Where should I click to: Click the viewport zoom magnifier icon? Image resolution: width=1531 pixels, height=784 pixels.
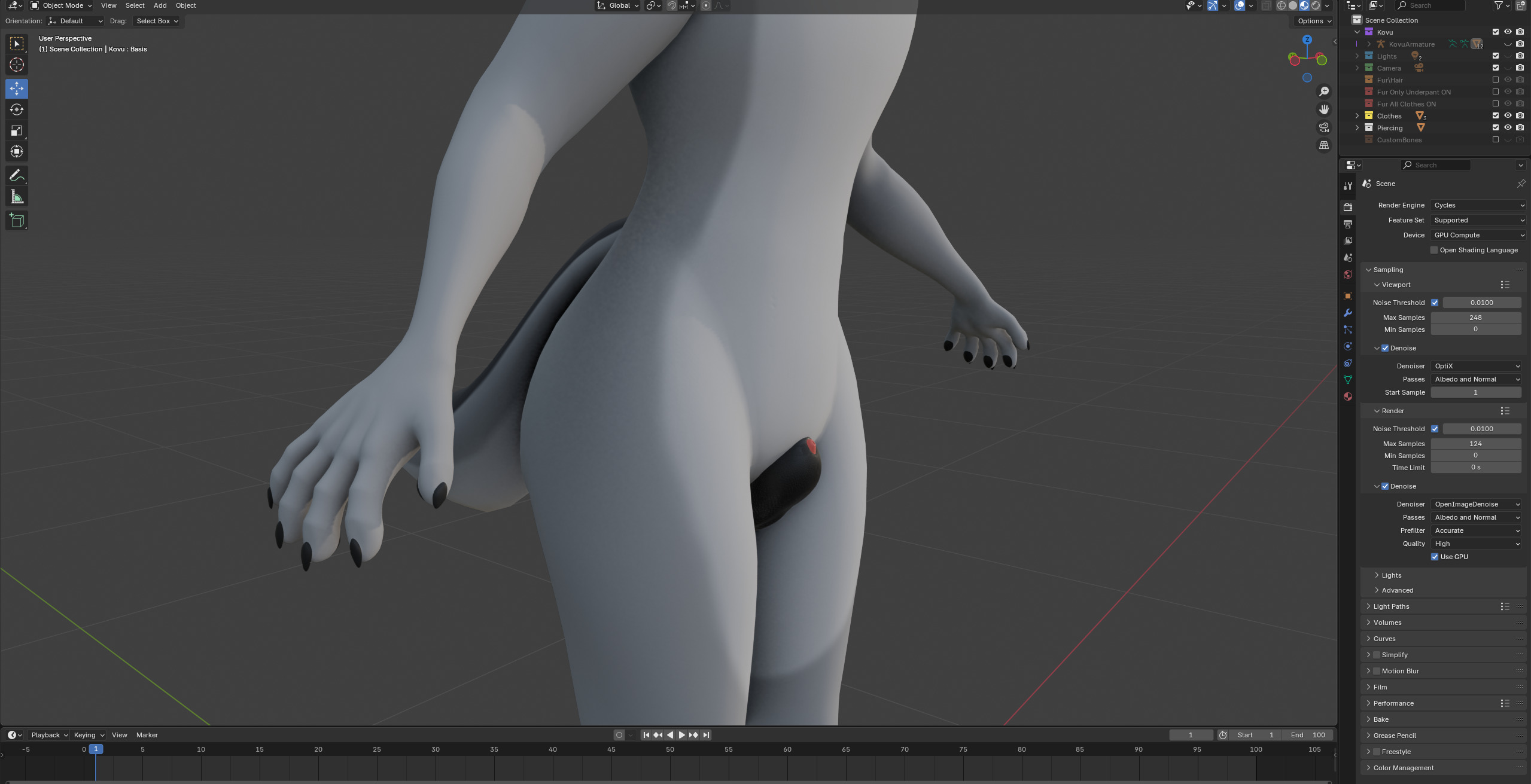pyautogui.click(x=1324, y=91)
